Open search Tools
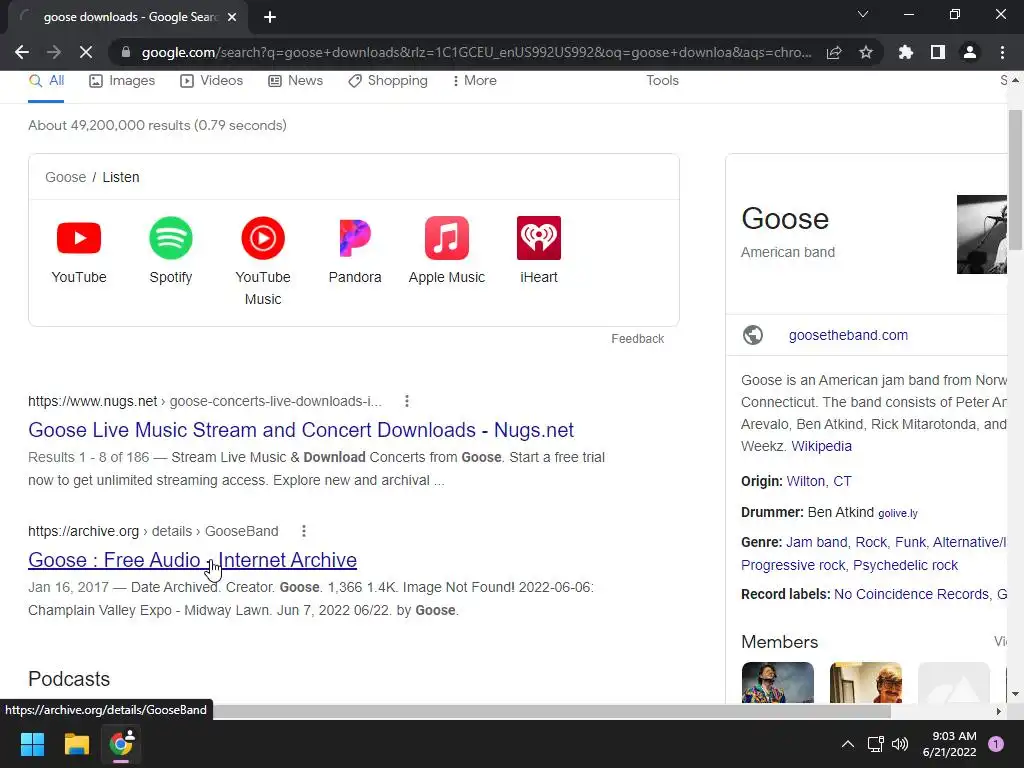1024x768 pixels. pos(662,80)
